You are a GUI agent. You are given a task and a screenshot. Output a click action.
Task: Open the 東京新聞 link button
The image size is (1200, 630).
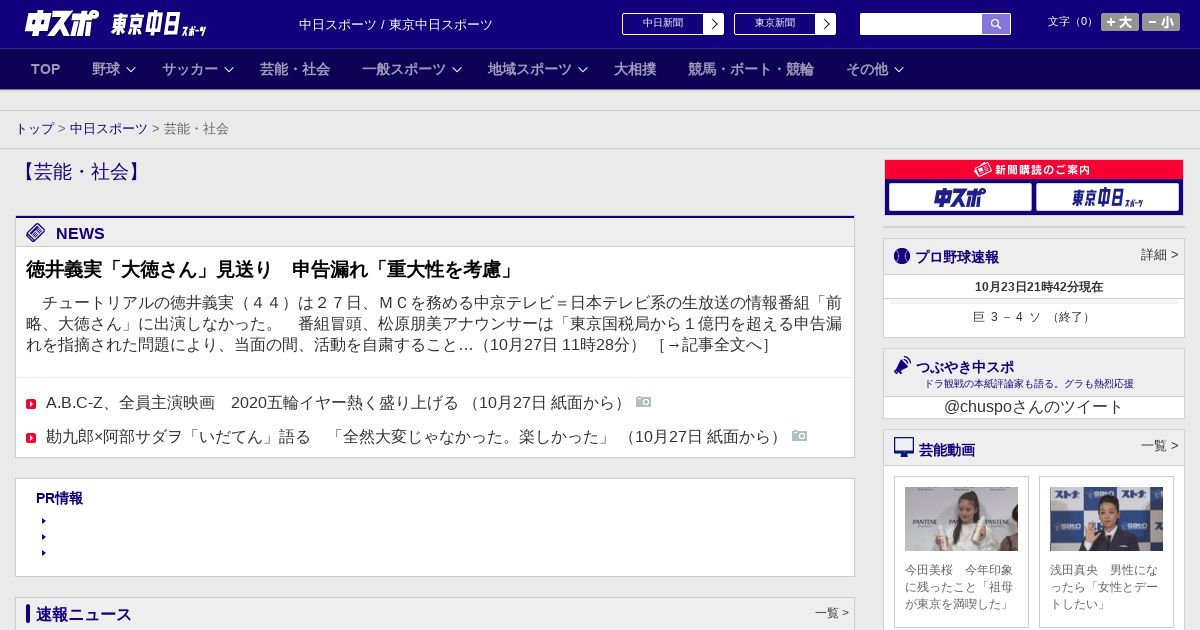pos(775,24)
